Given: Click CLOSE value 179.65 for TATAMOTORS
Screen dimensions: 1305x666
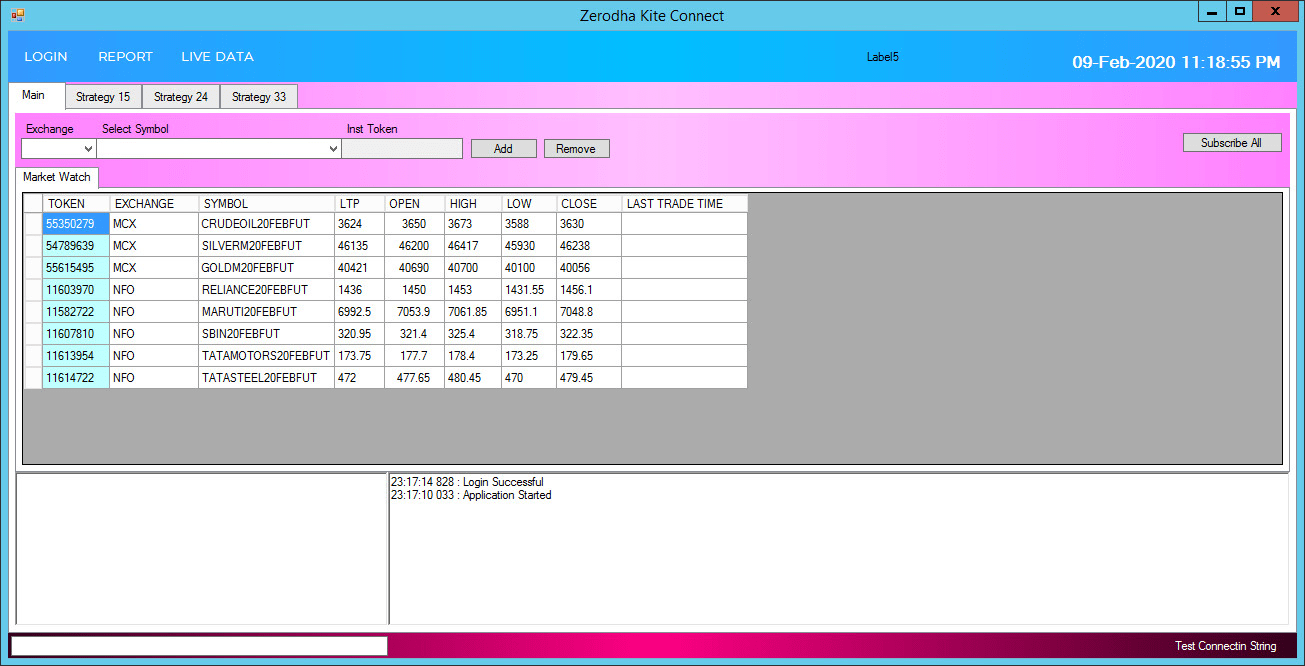Looking at the screenshot, I should click(589, 356).
